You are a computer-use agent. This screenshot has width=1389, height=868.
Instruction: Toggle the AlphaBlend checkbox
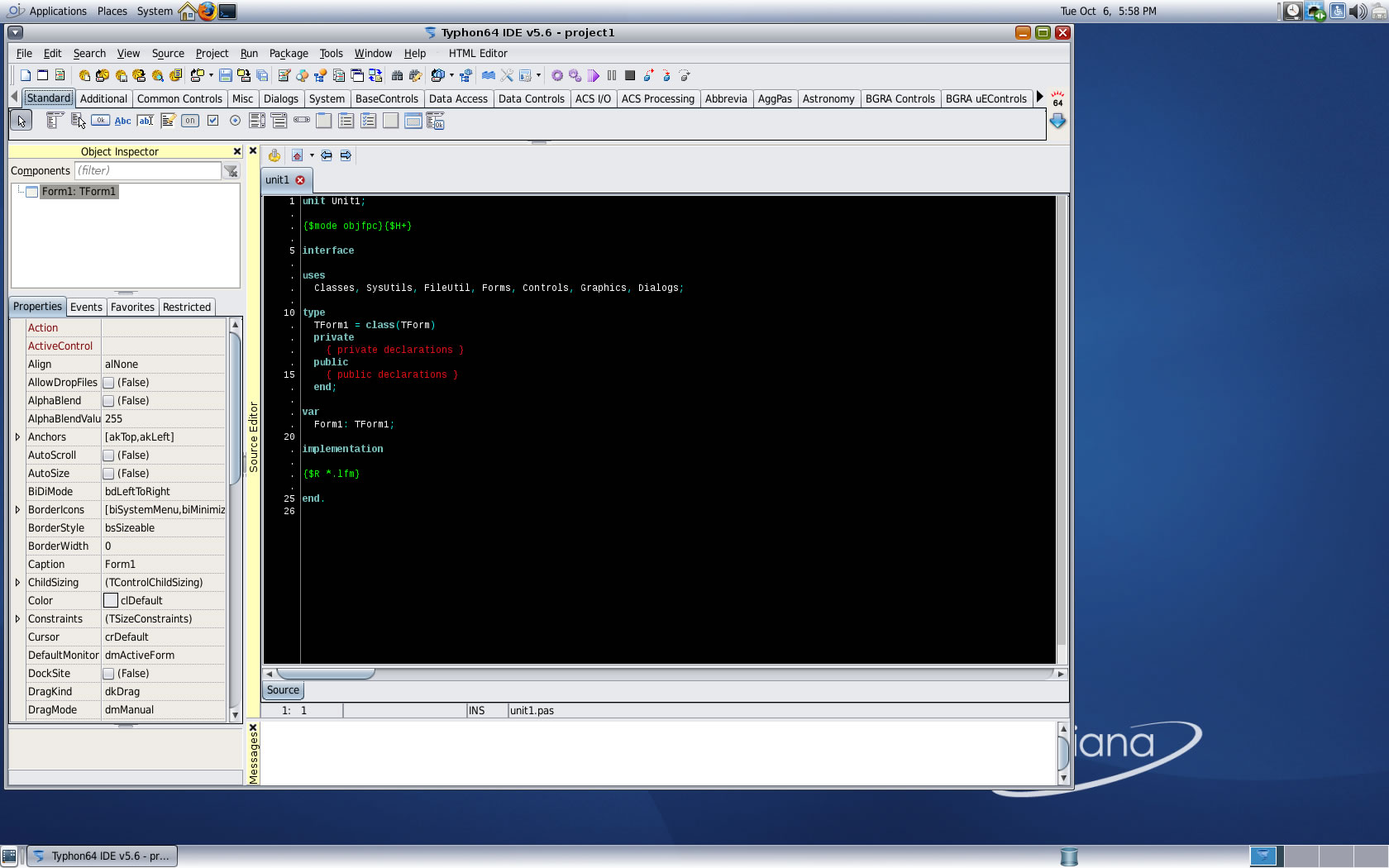[x=108, y=401]
